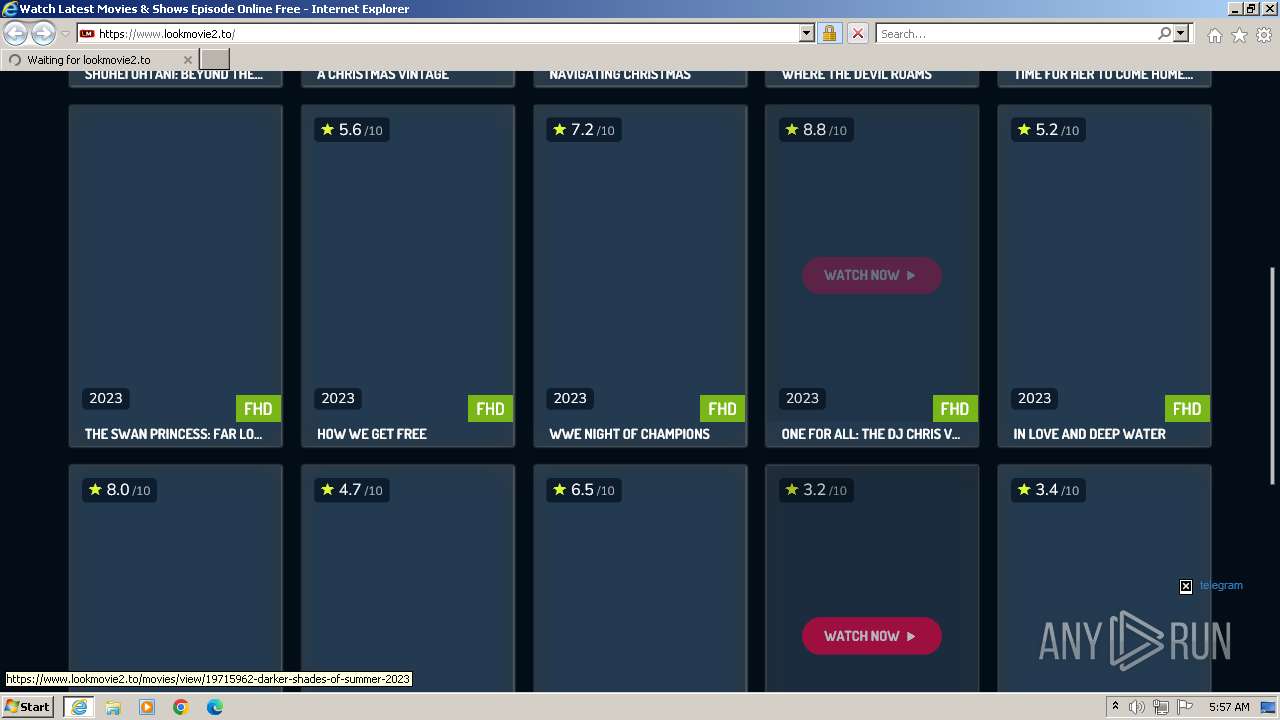The image size is (1280, 720).
Task: Click the 7.2/10 rating badge
Action: click(583, 130)
